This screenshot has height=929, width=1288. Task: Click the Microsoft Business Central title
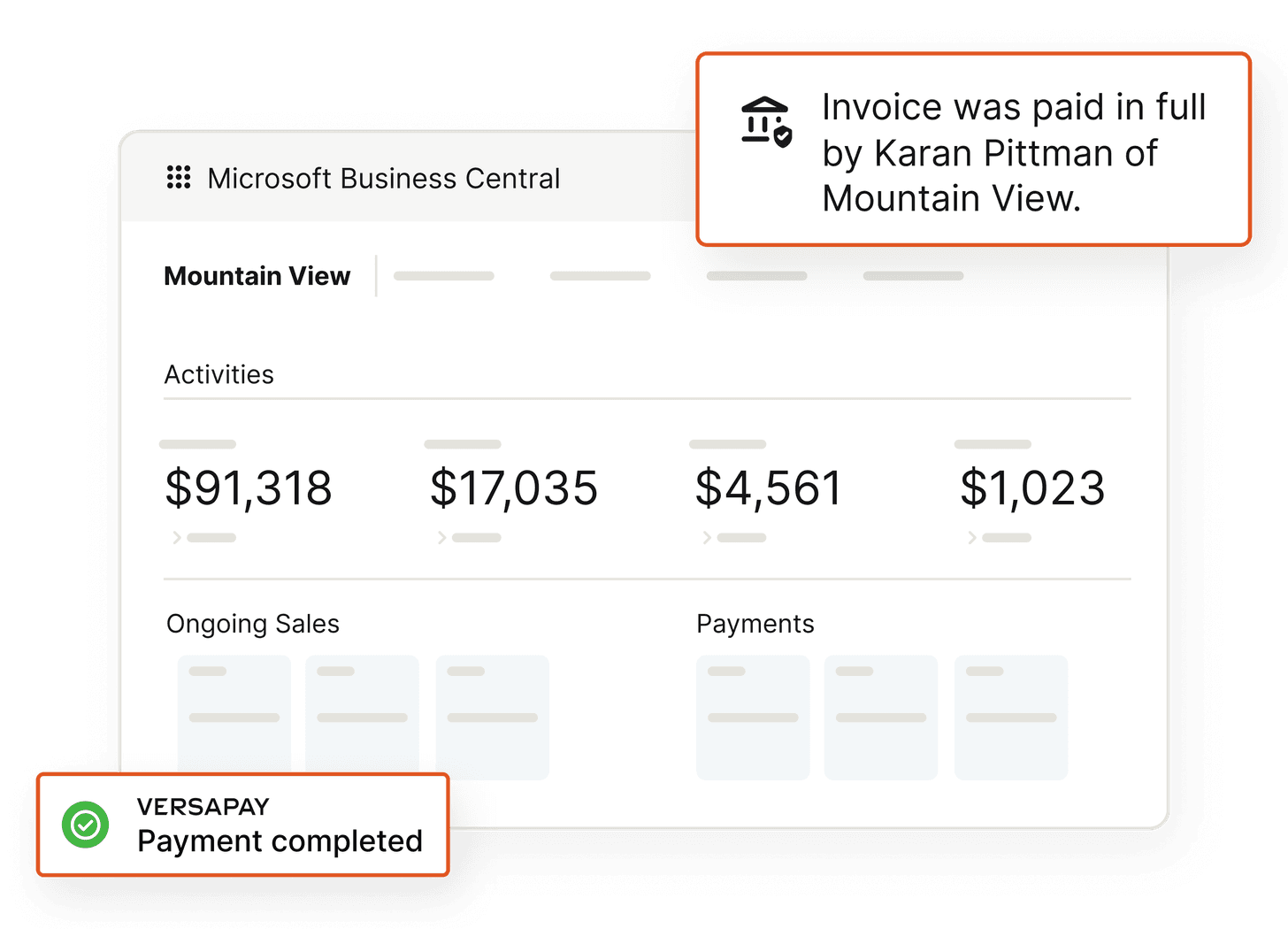[384, 179]
